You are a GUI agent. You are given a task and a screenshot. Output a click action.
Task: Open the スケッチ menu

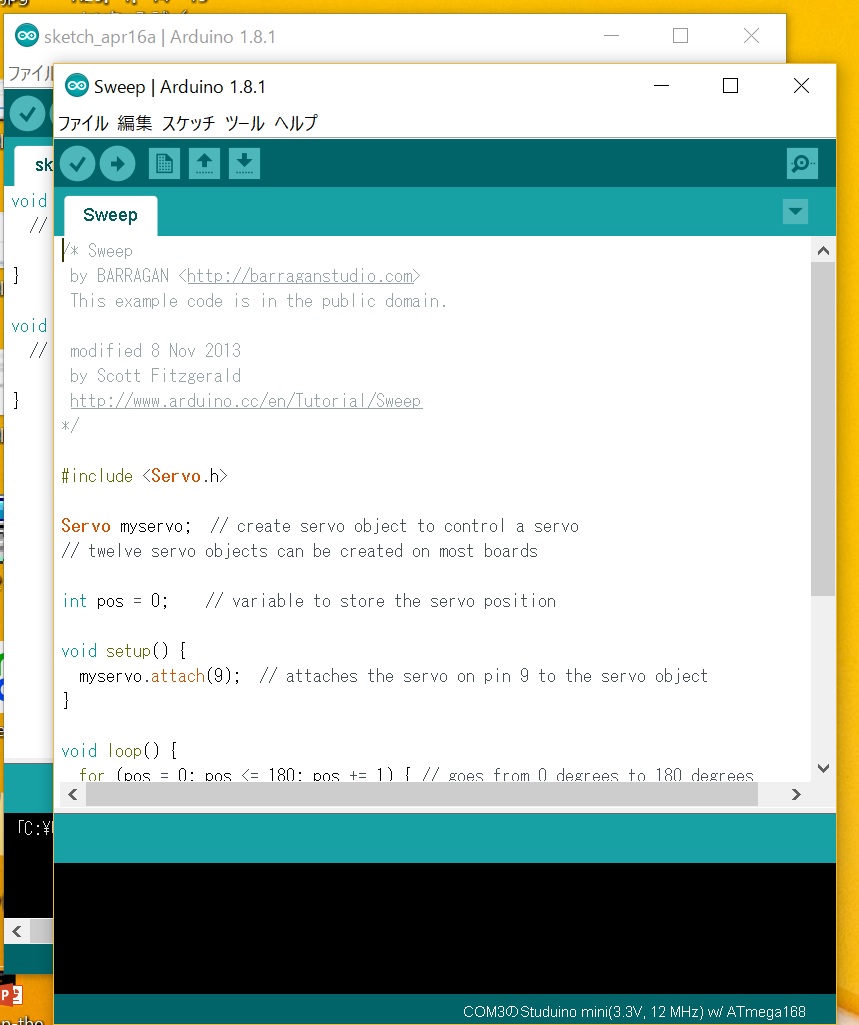tap(188, 124)
